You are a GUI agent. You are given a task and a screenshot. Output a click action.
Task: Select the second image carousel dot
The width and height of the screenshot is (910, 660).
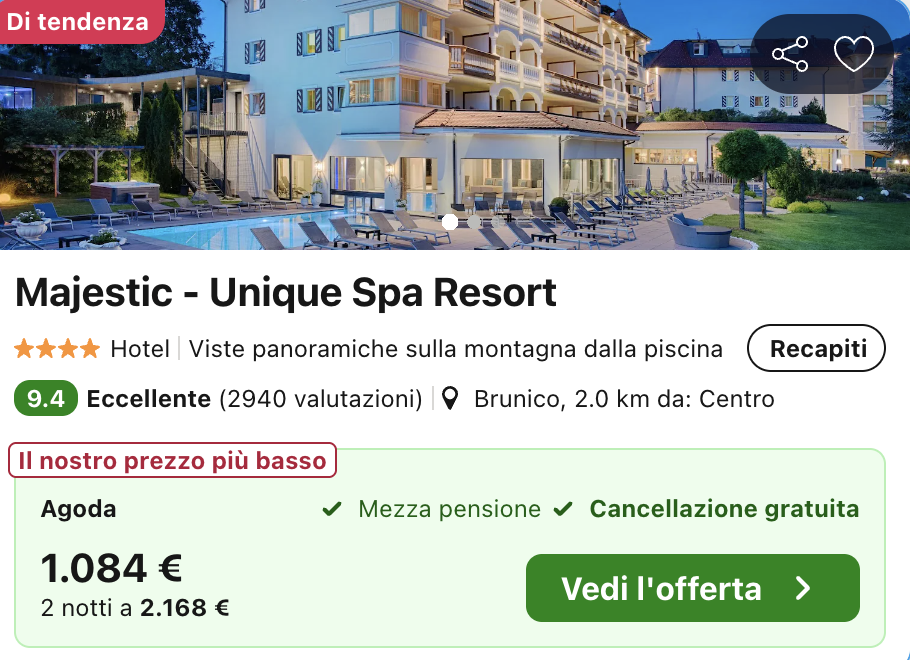tap(474, 222)
